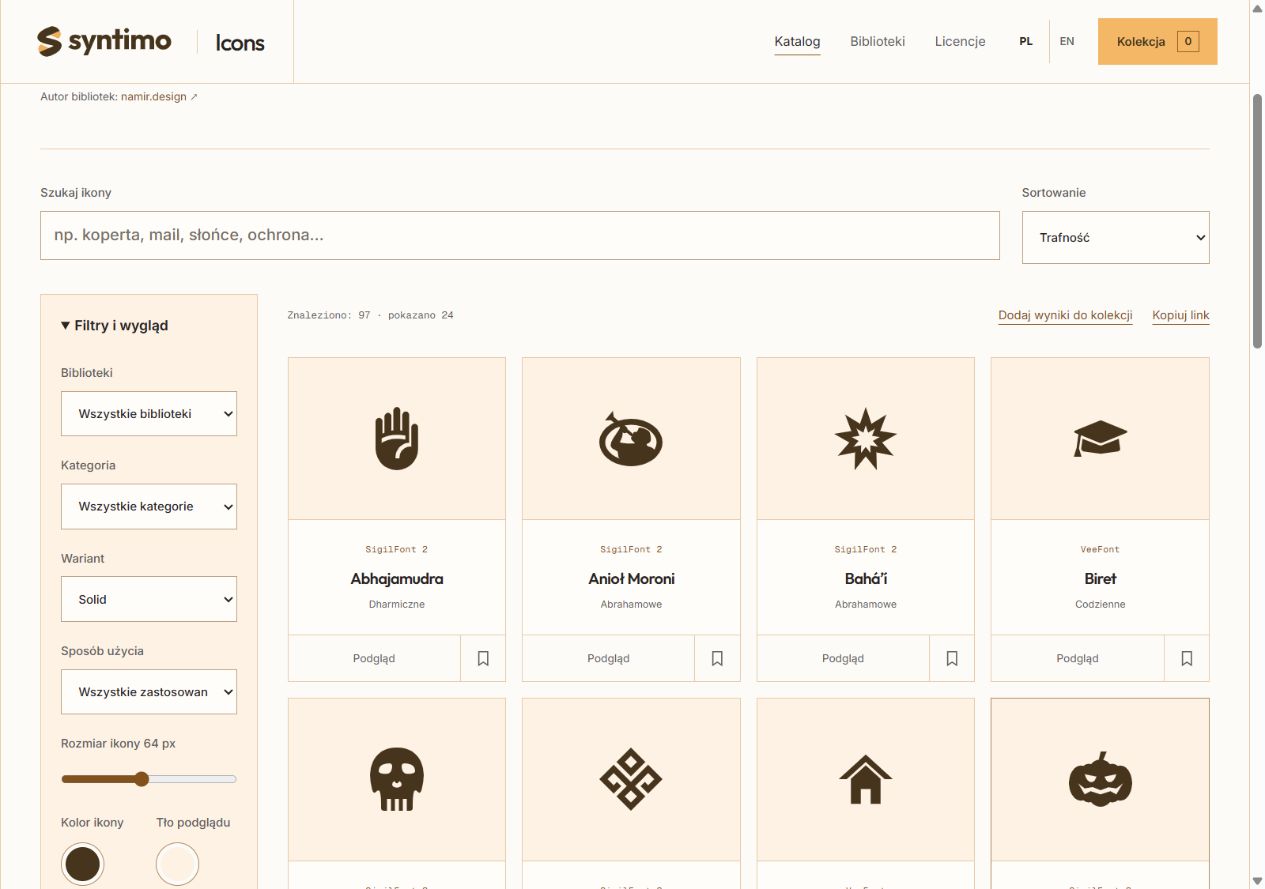Click Dodaj wyniki do kolekcji link
Image resolution: width=1265 pixels, height=889 pixels.
pyautogui.click(x=1065, y=316)
